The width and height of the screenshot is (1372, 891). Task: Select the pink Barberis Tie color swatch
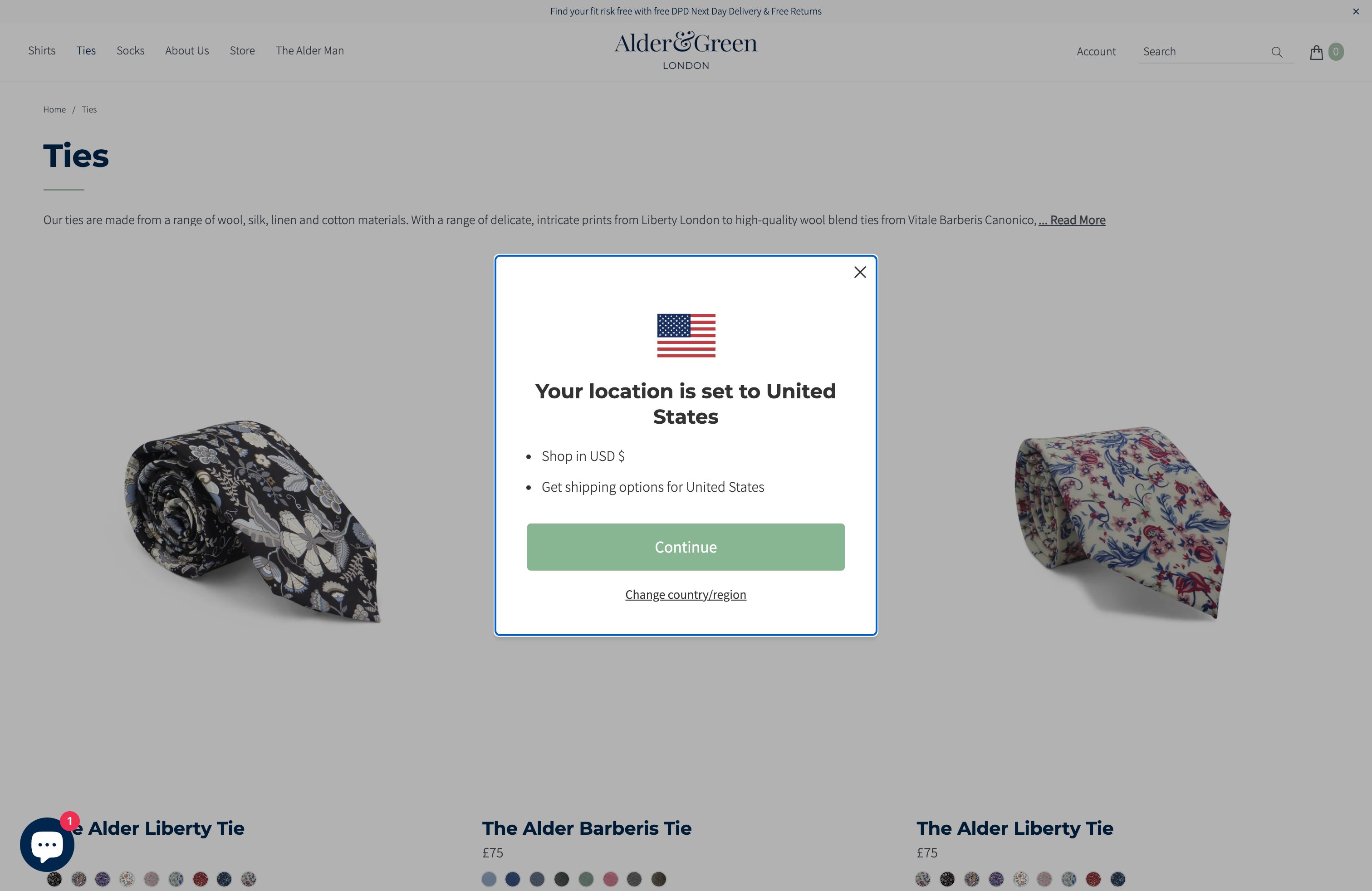[x=610, y=879]
